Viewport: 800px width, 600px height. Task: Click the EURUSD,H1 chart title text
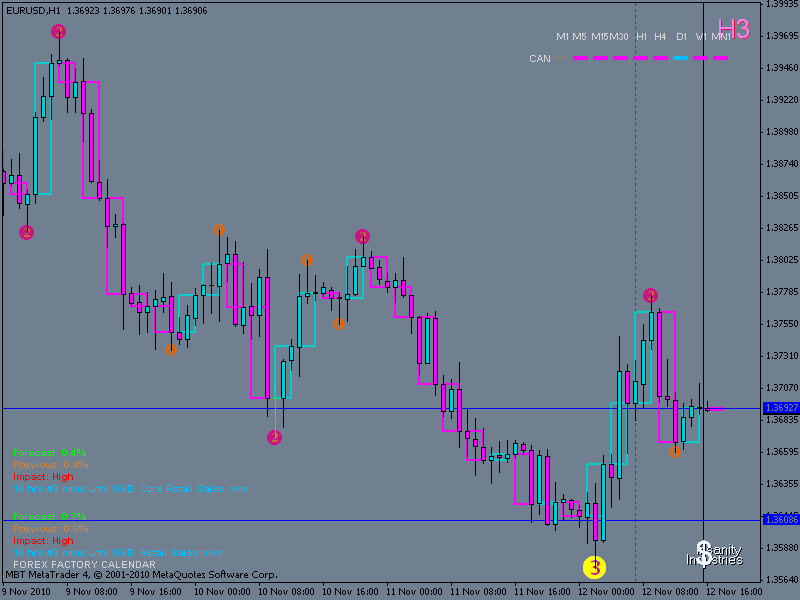[x=32, y=11]
